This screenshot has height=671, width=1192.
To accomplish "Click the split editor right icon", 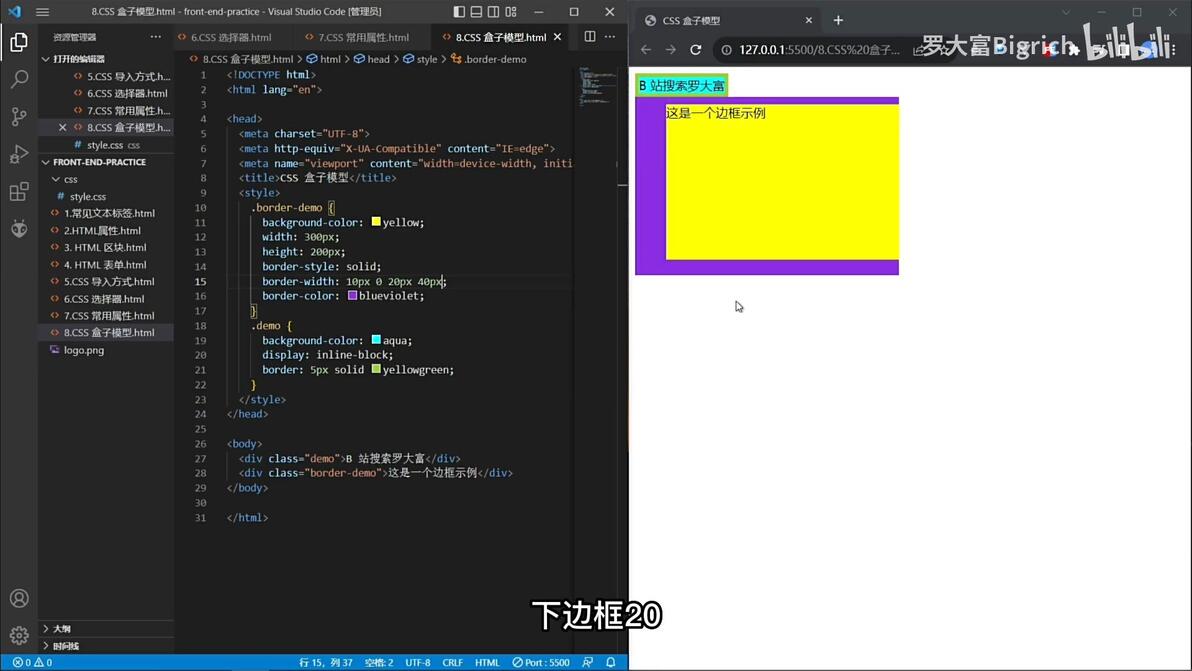I will [x=590, y=36].
